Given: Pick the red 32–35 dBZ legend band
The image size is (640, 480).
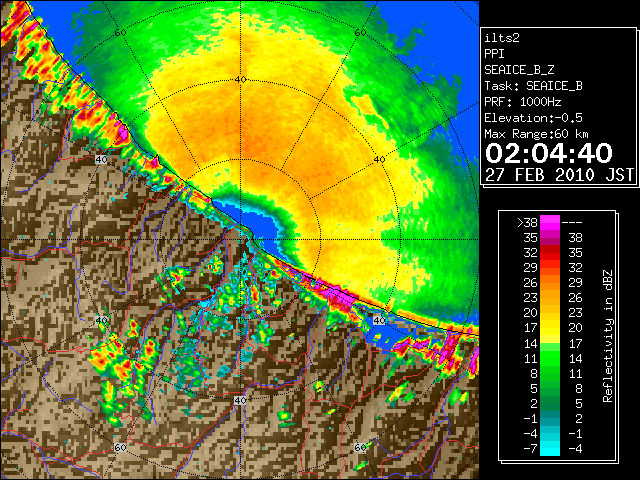Looking at the screenshot, I should [x=550, y=253].
